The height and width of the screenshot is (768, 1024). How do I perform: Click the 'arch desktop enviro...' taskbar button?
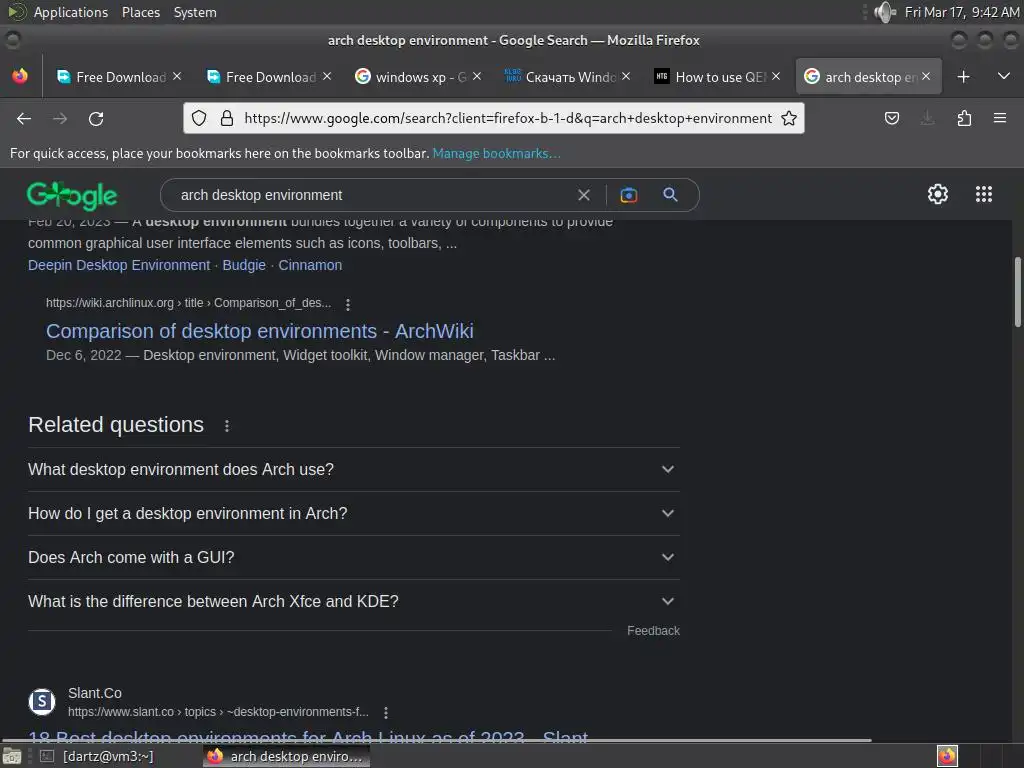pyautogui.click(x=286, y=756)
